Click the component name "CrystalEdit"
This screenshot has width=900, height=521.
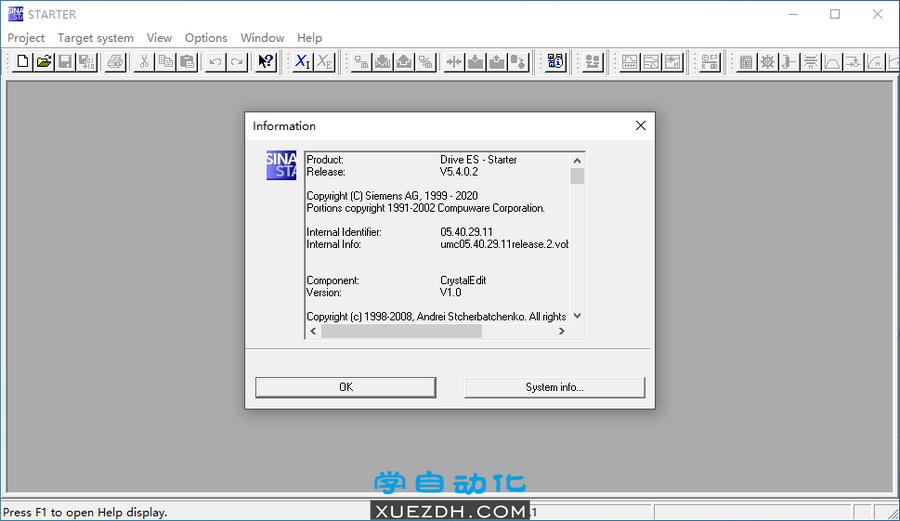463,280
